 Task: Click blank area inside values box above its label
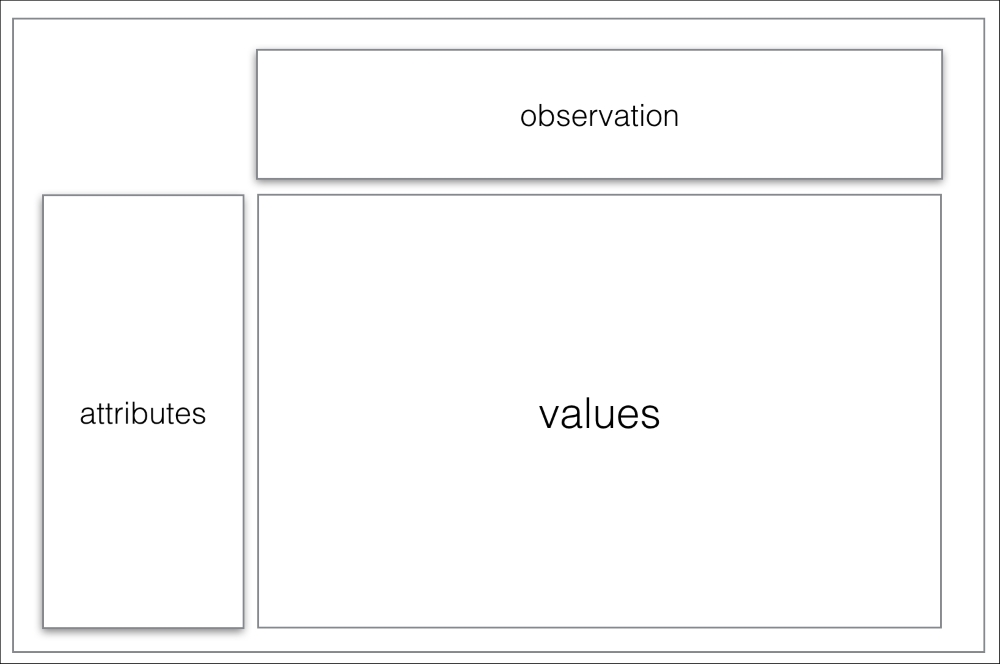coord(599,293)
